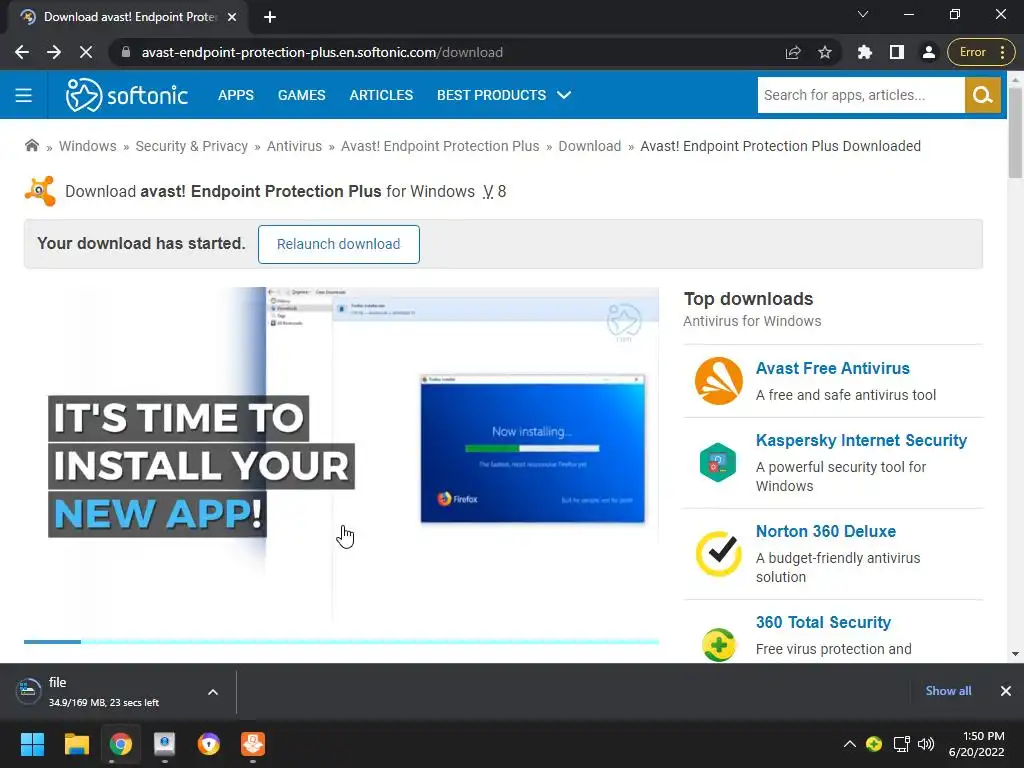Open the Avast Free Antivirus link
The image size is (1024, 768).
click(833, 368)
